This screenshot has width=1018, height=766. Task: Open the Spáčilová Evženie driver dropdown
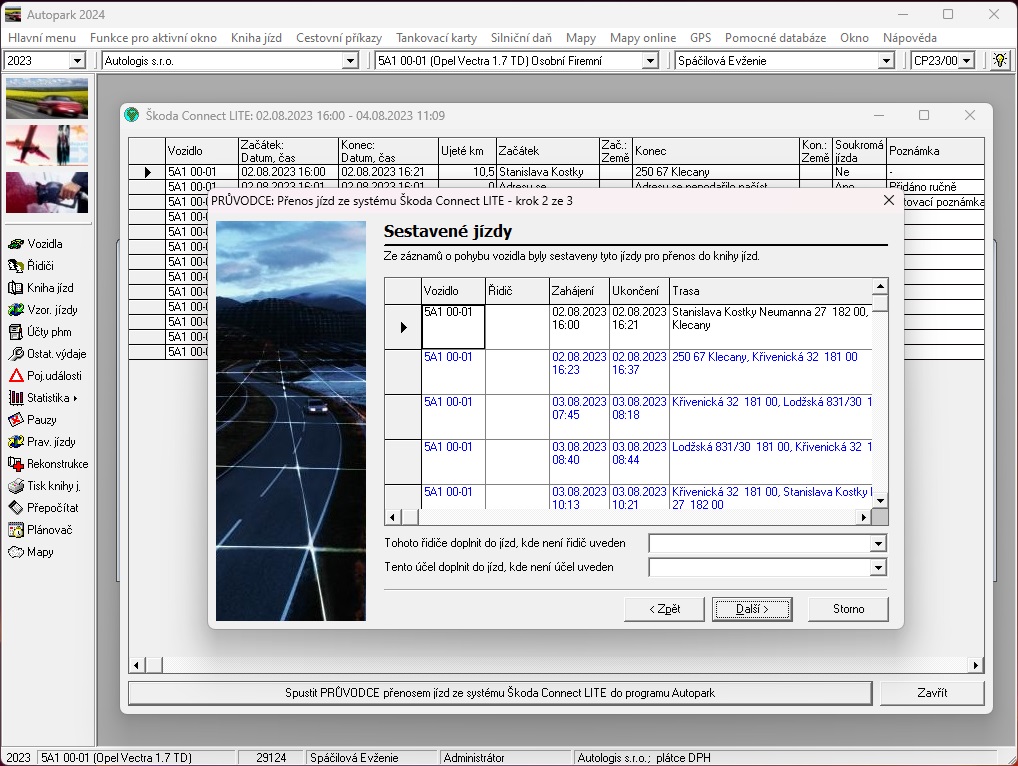[x=886, y=61]
